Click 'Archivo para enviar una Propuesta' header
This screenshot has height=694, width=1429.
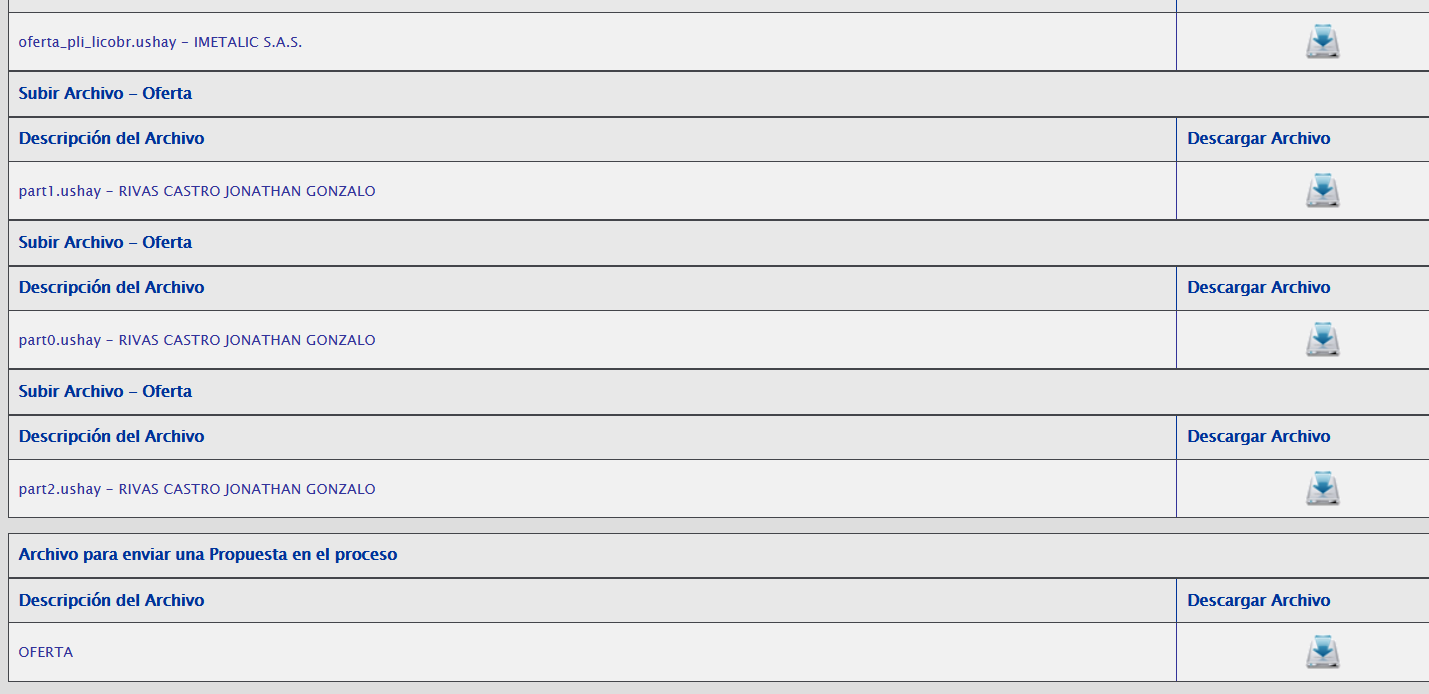pos(208,554)
